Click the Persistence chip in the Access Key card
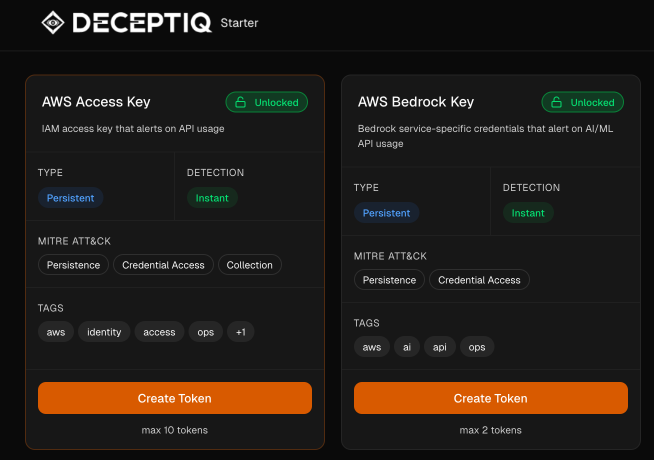 tap(73, 265)
